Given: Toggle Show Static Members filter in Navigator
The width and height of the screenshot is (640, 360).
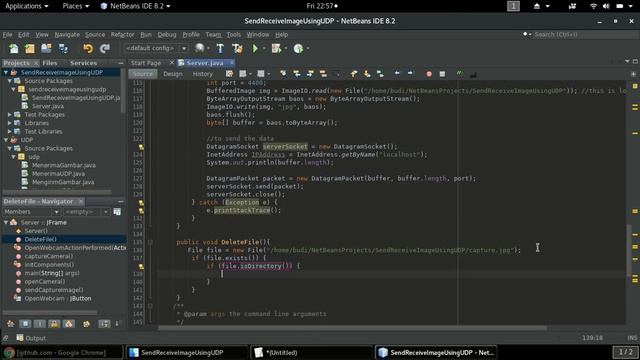Looking at the screenshot, I should (x=40, y=324).
